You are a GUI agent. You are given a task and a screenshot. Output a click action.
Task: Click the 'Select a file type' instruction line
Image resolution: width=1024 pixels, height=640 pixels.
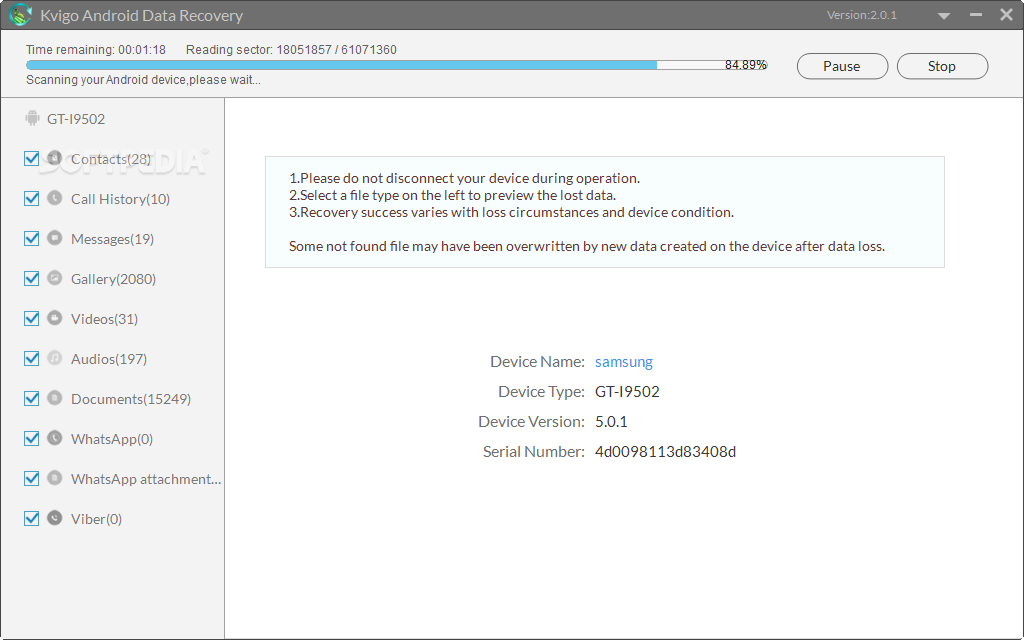tap(453, 195)
